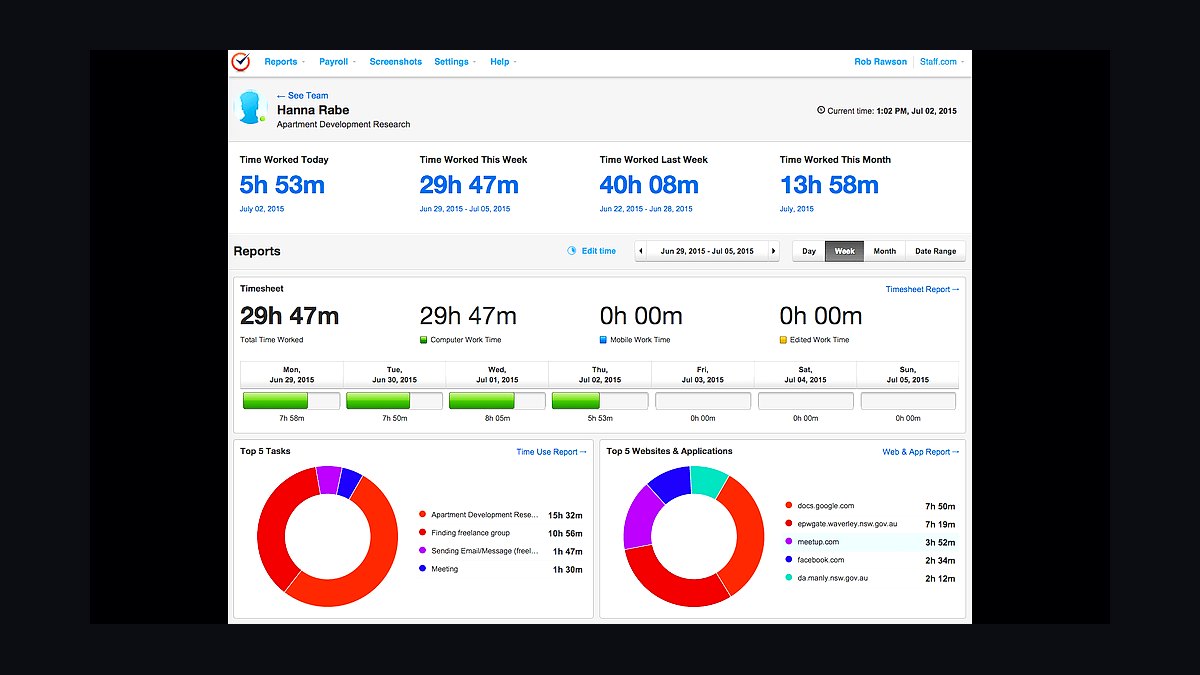Click the Time Doctor clock logo
The height and width of the screenshot is (675, 1200).
[240, 62]
